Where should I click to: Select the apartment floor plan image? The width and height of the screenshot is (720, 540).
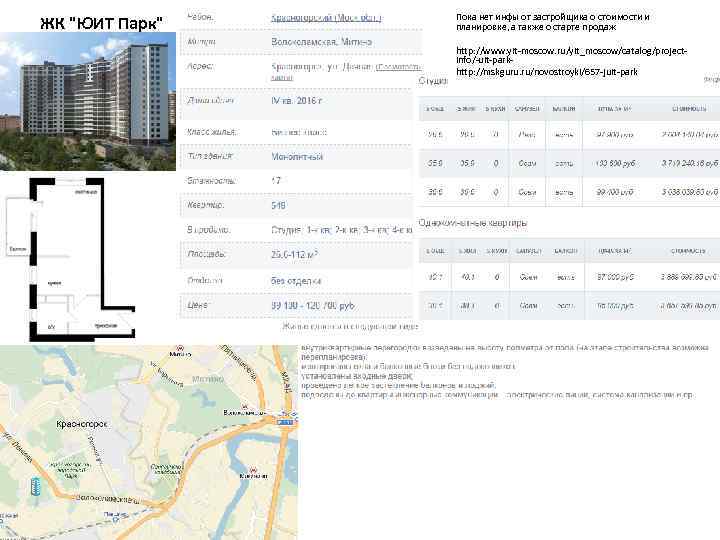[70, 259]
